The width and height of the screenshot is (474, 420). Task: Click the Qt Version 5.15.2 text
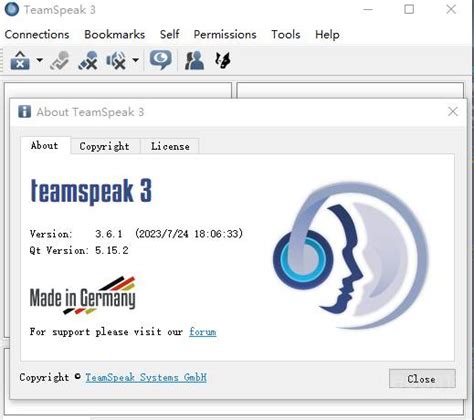tap(79, 250)
